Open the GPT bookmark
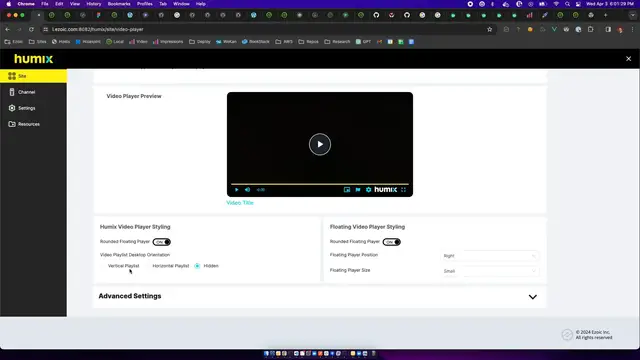The height and width of the screenshot is (360, 640). (x=363, y=42)
